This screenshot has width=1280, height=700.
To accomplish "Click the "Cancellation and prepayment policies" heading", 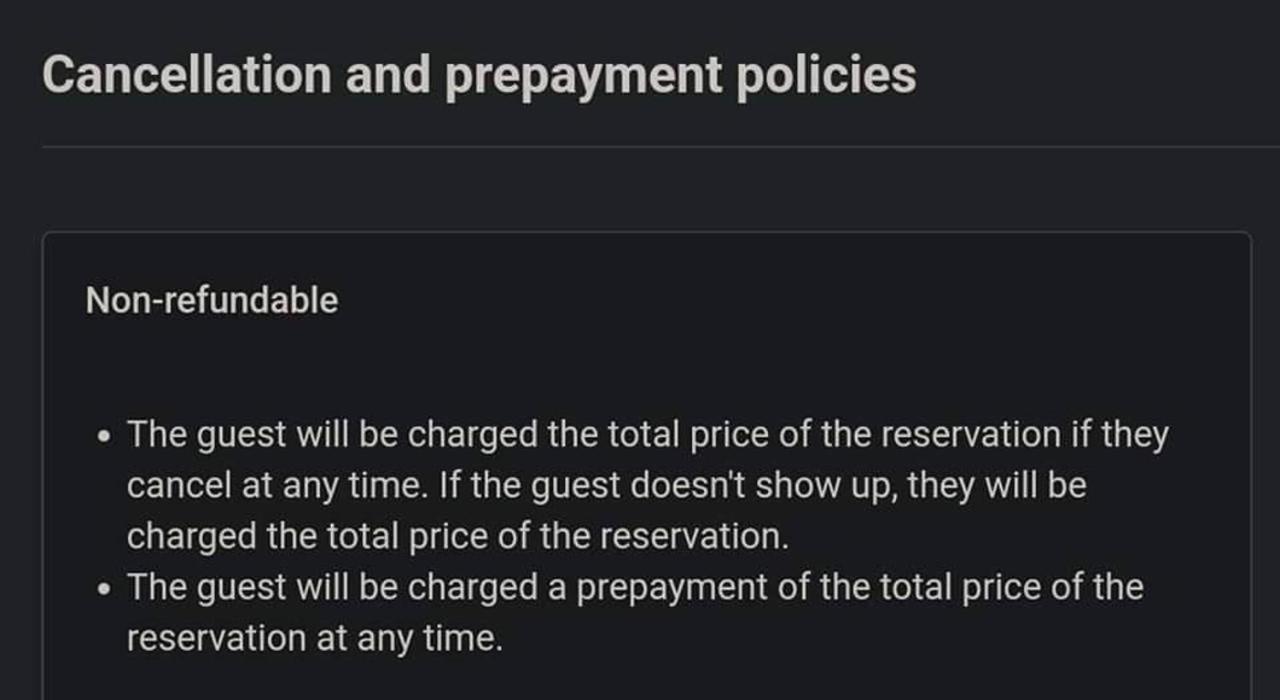I will 478,76.
